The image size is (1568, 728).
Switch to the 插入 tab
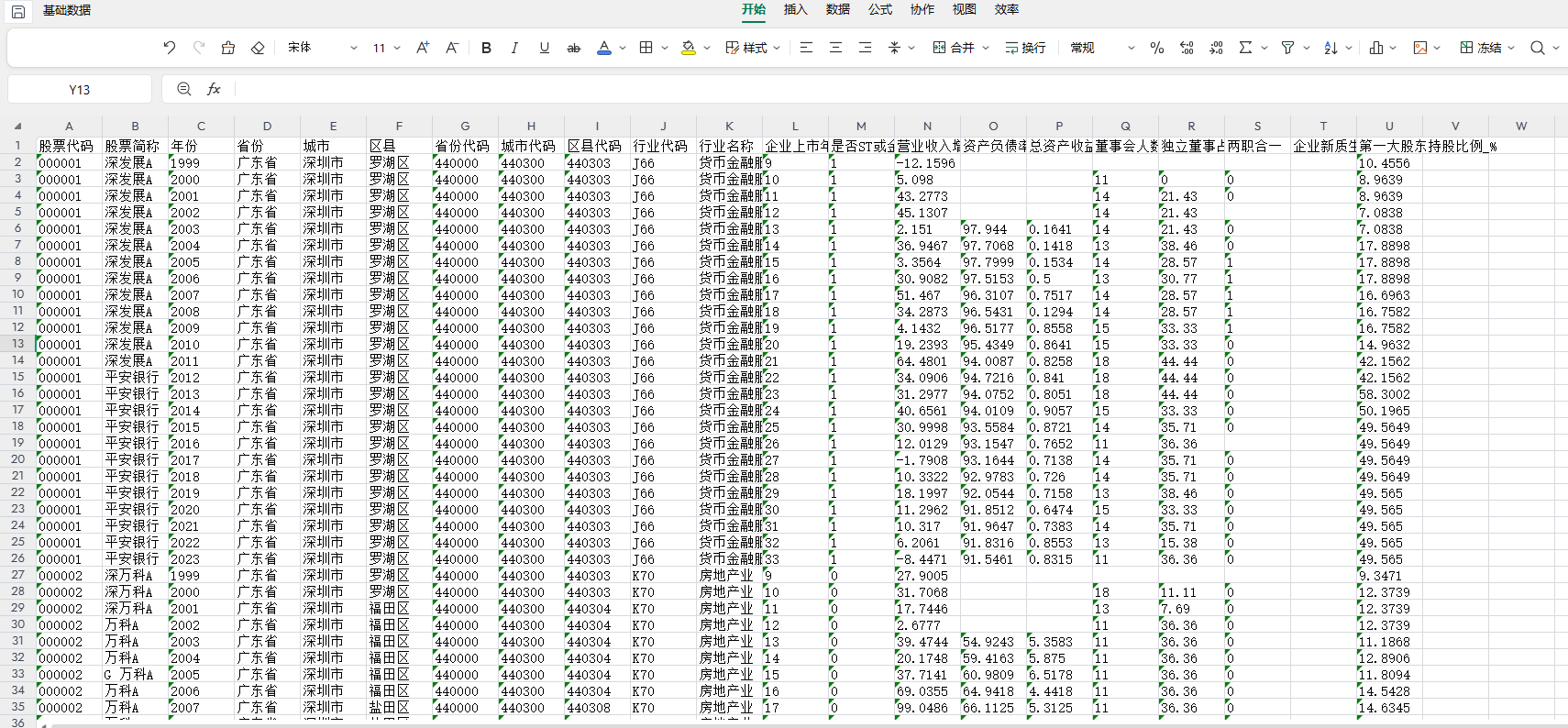795,9
